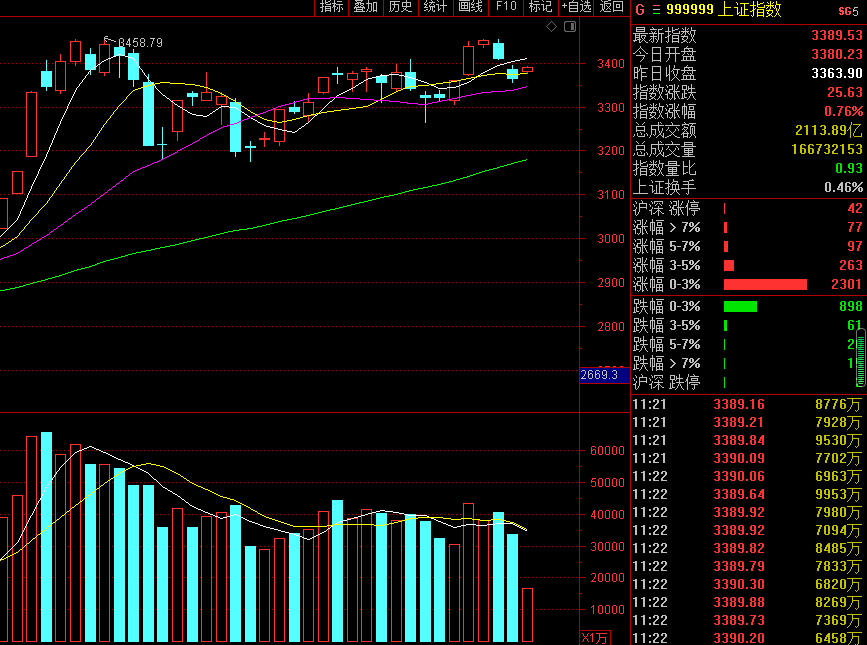Click the green scroll handle beside 跌幅 rows
This screenshot has height=645, width=867.
click(x=861, y=358)
